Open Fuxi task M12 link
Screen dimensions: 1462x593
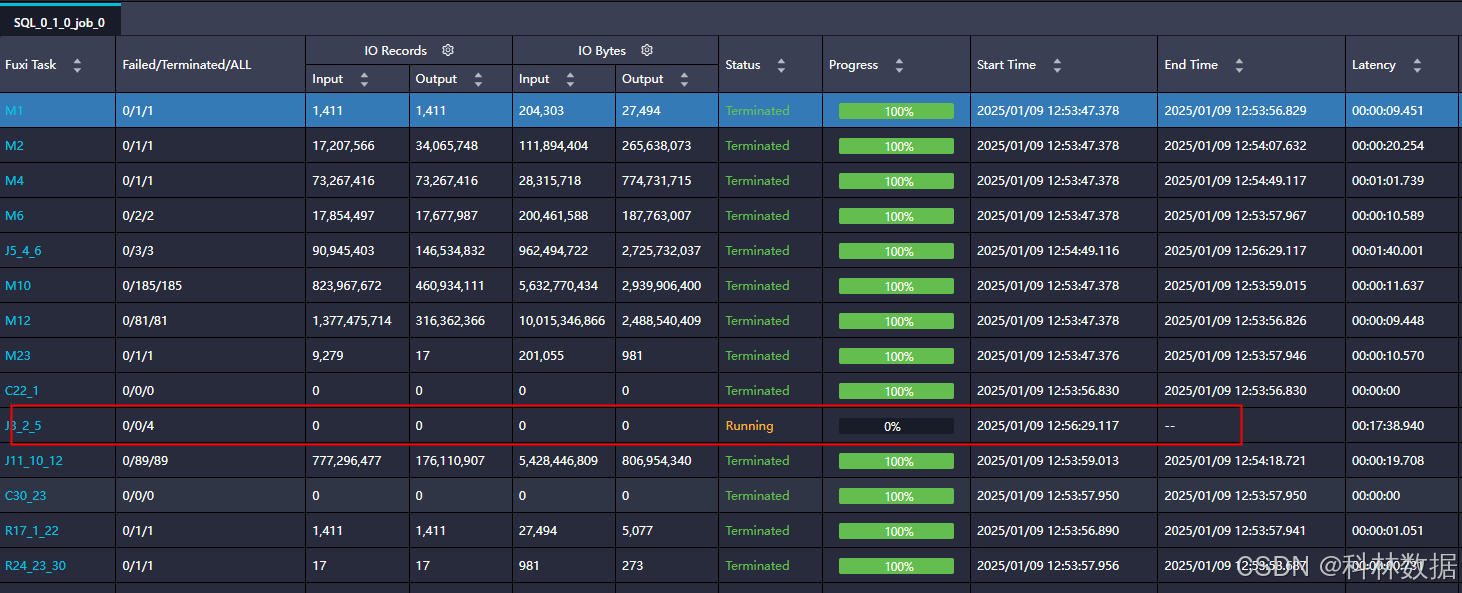pos(18,321)
